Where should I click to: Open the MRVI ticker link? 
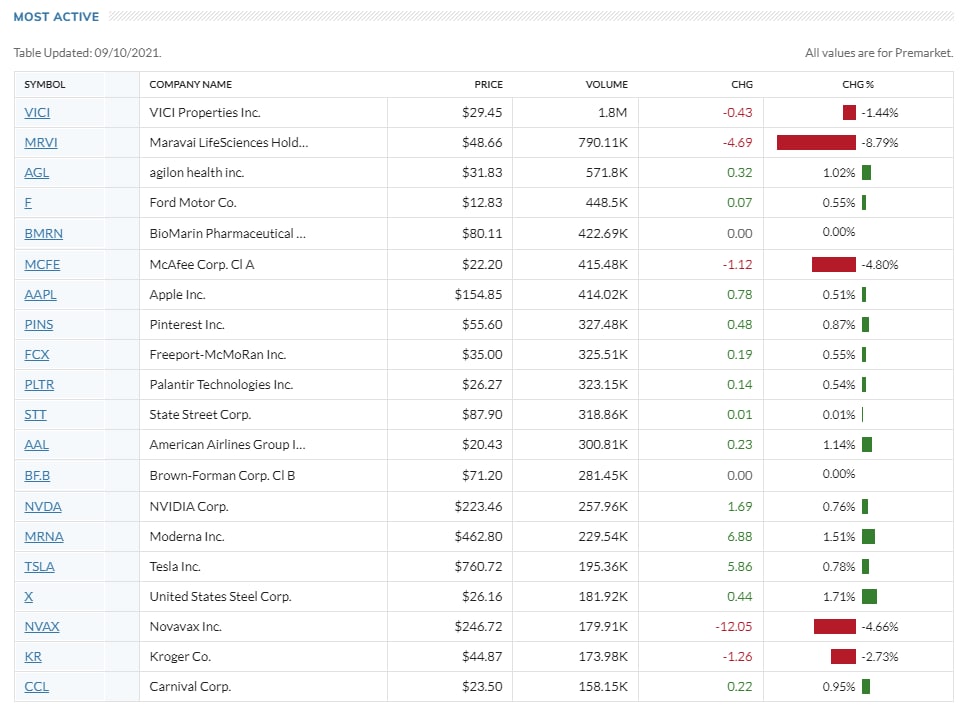pyautogui.click(x=41, y=143)
